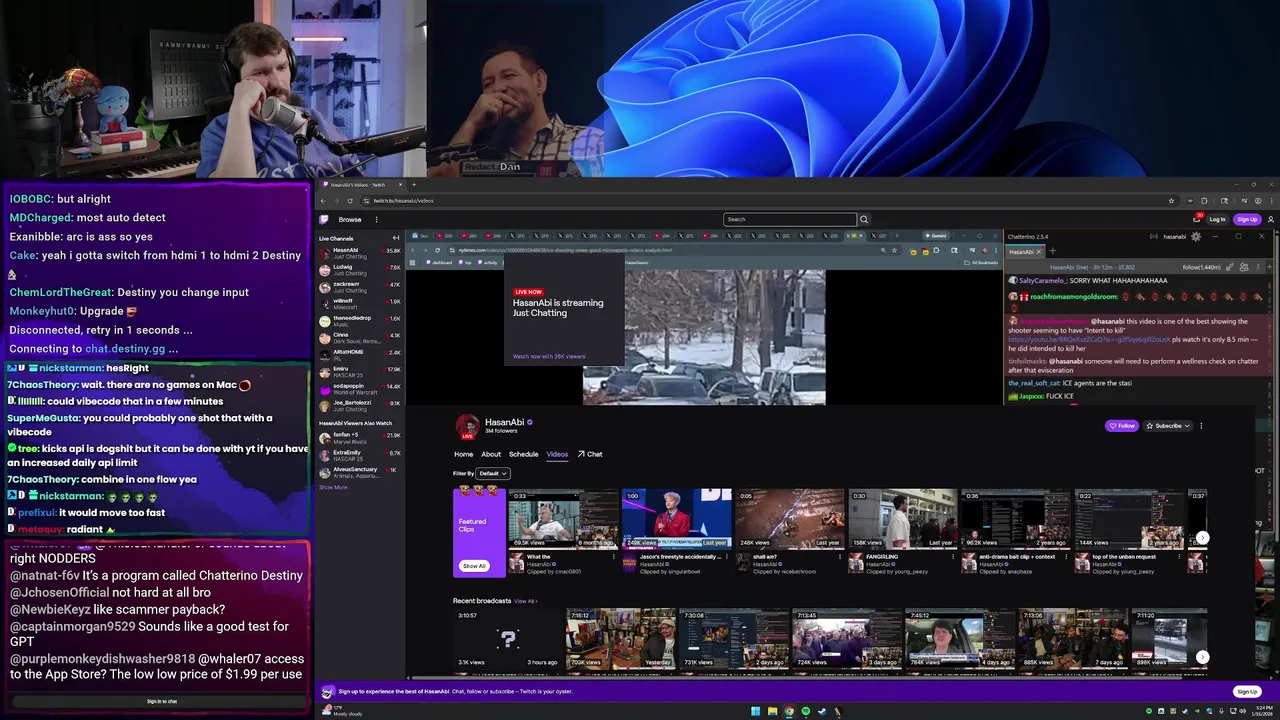Open sodapoppin channel in sidebar
Screen dimensions: 1280x720
[360, 388]
